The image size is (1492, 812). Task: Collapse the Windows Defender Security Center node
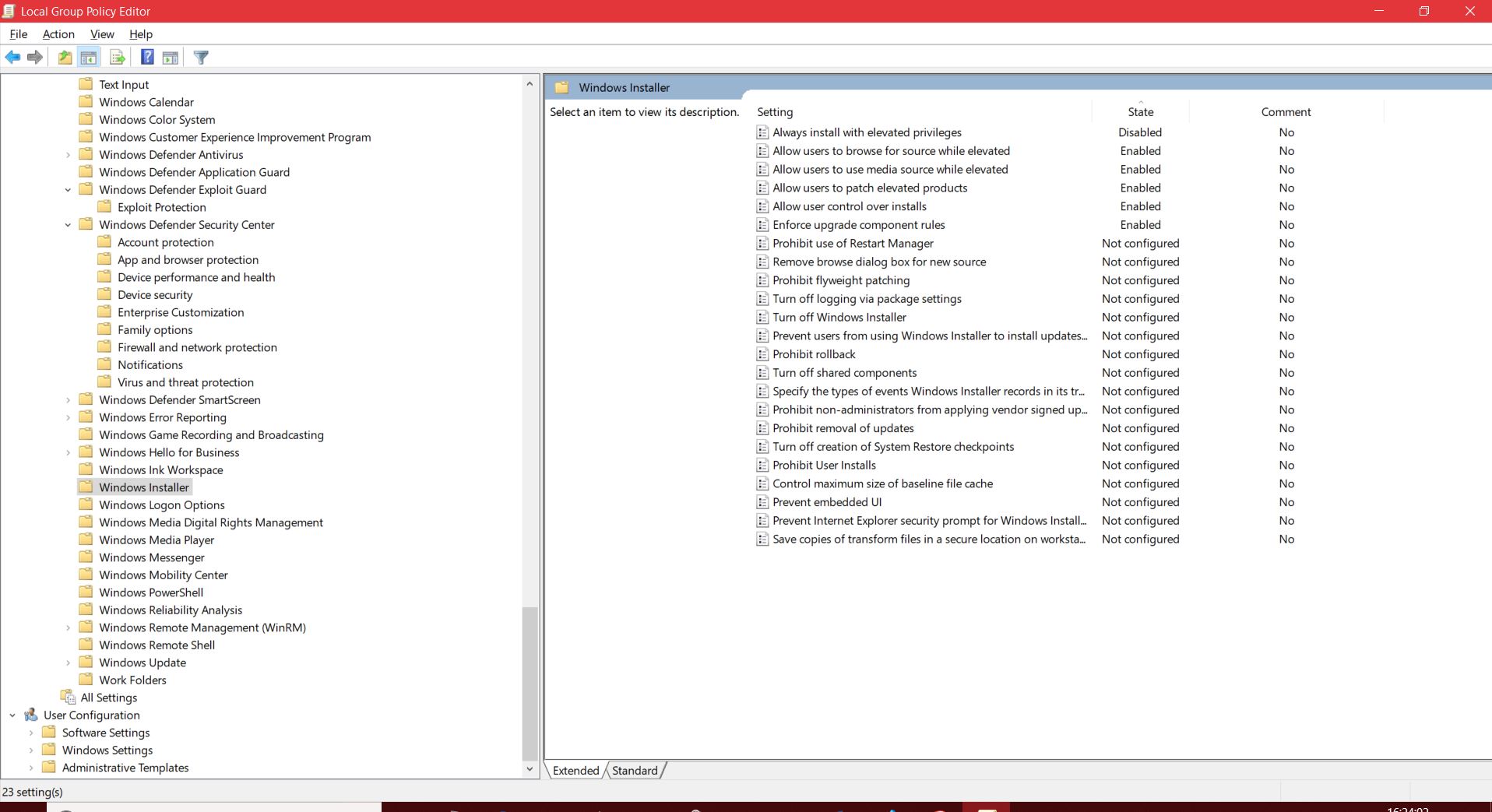click(x=68, y=225)
